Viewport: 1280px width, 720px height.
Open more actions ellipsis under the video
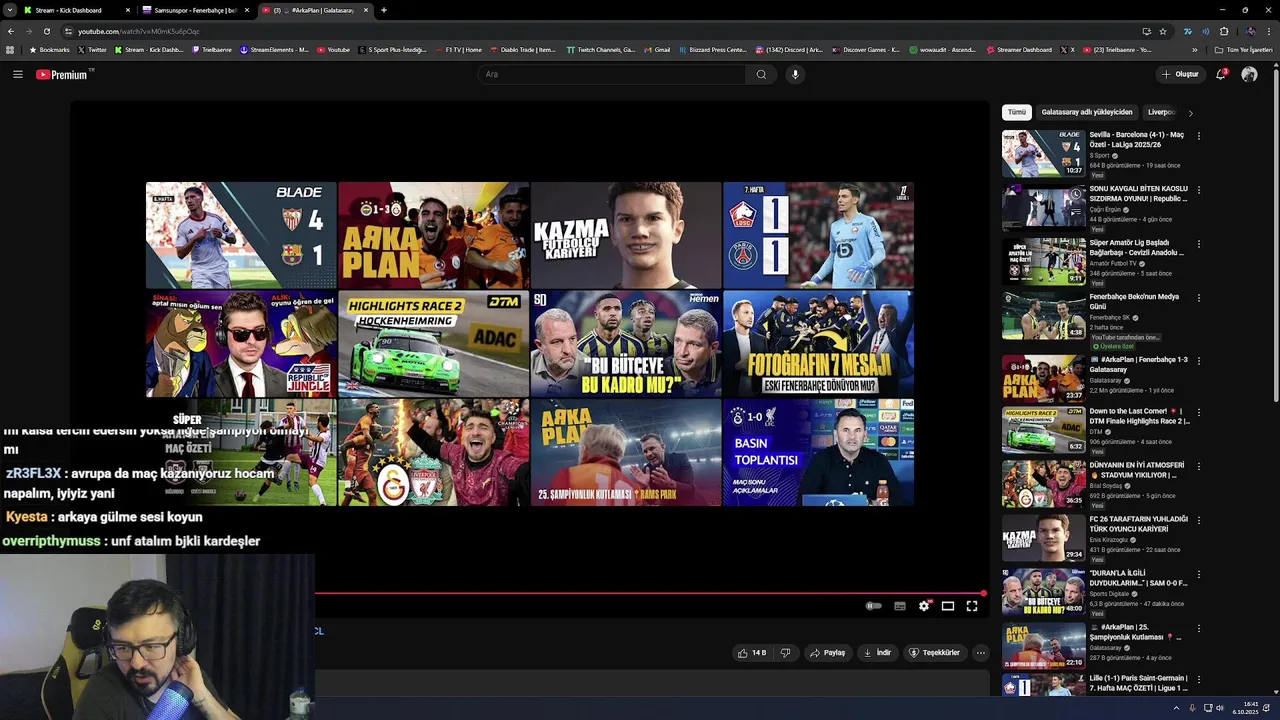click(980, 653)
